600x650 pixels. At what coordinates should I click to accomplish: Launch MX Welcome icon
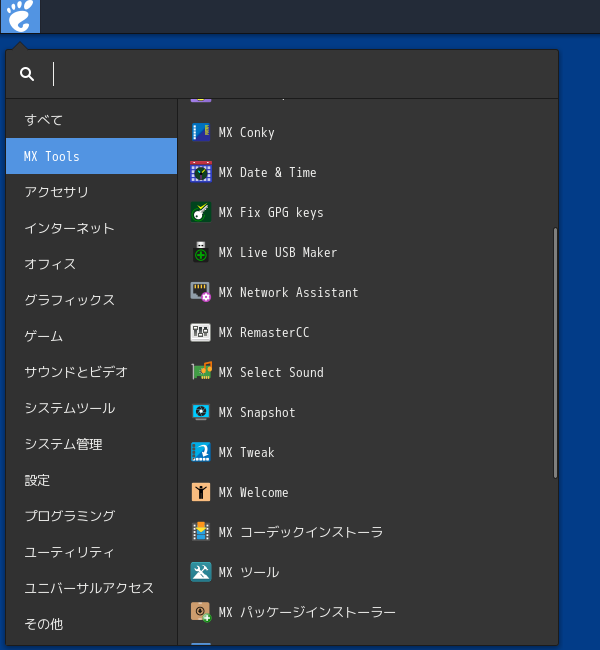[x=201, y=492]
